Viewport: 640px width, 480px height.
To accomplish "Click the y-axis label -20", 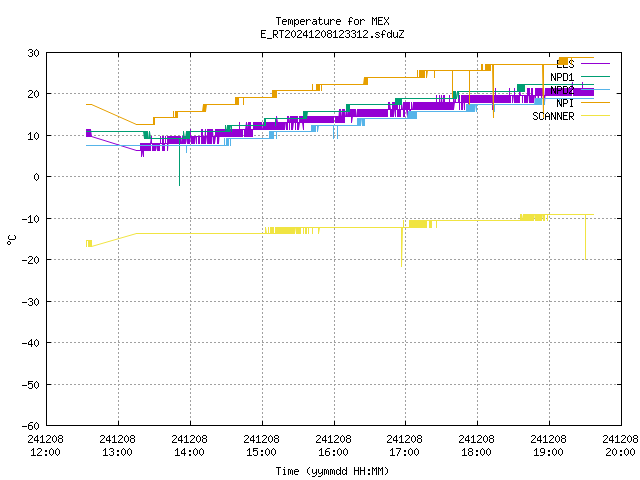I will point(31,260).
